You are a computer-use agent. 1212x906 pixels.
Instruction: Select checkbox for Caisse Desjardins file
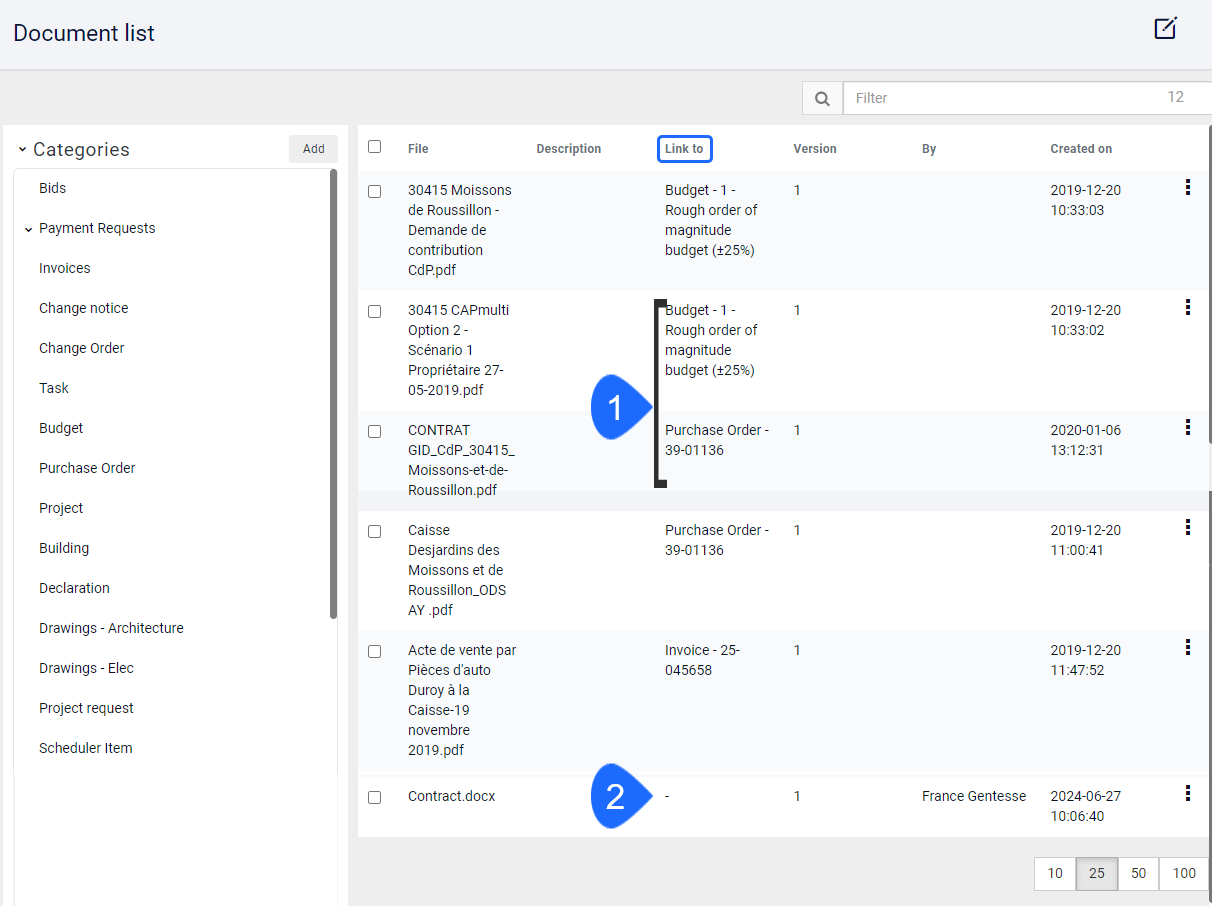click(x=374, y=531)
